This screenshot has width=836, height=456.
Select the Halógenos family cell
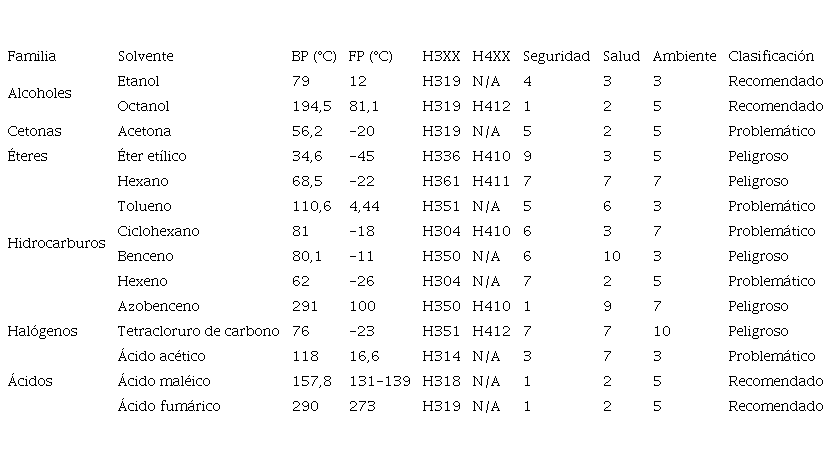[42, 331]
